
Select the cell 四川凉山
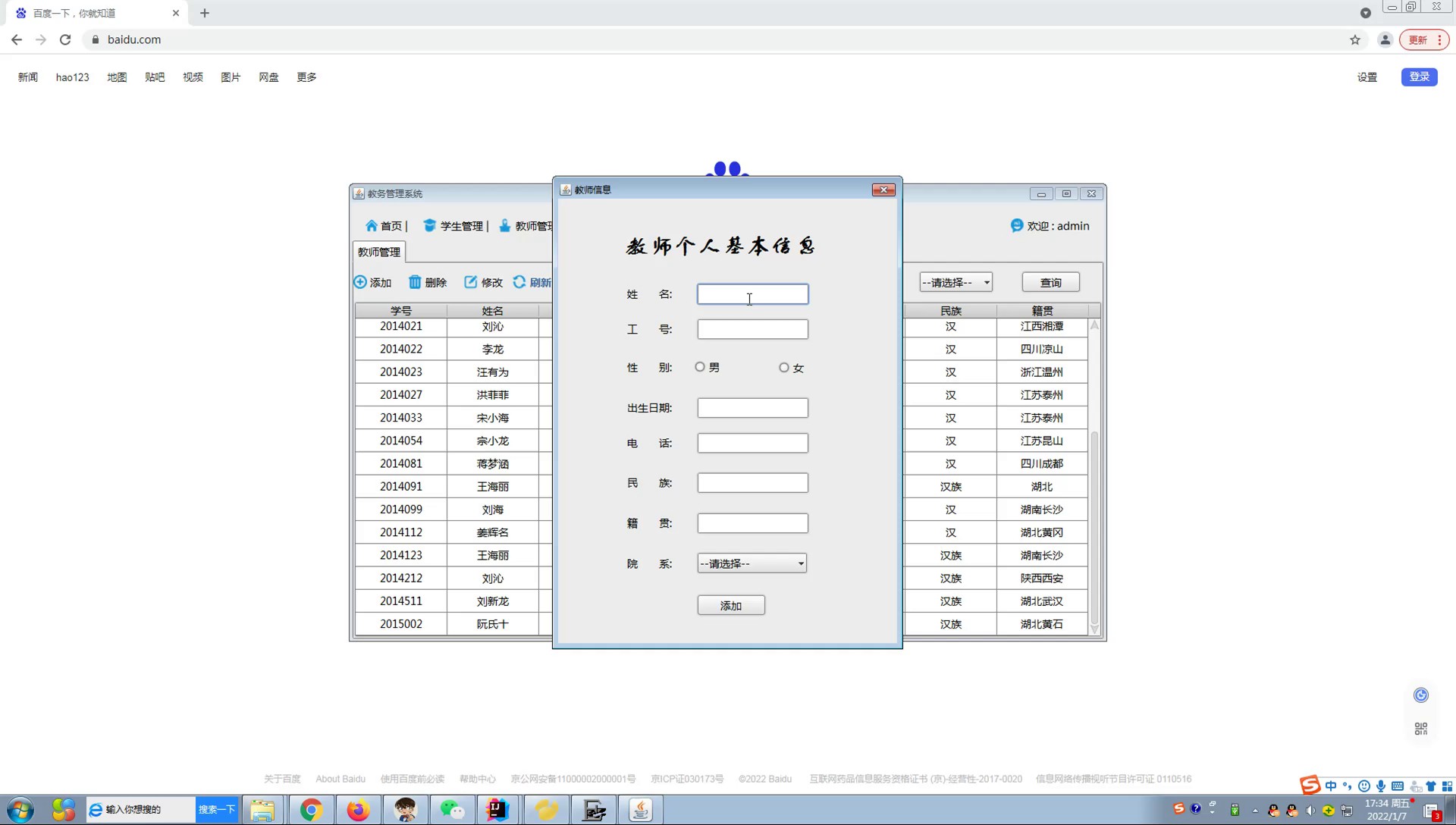pyautogui.click(x=1042, y=350)
